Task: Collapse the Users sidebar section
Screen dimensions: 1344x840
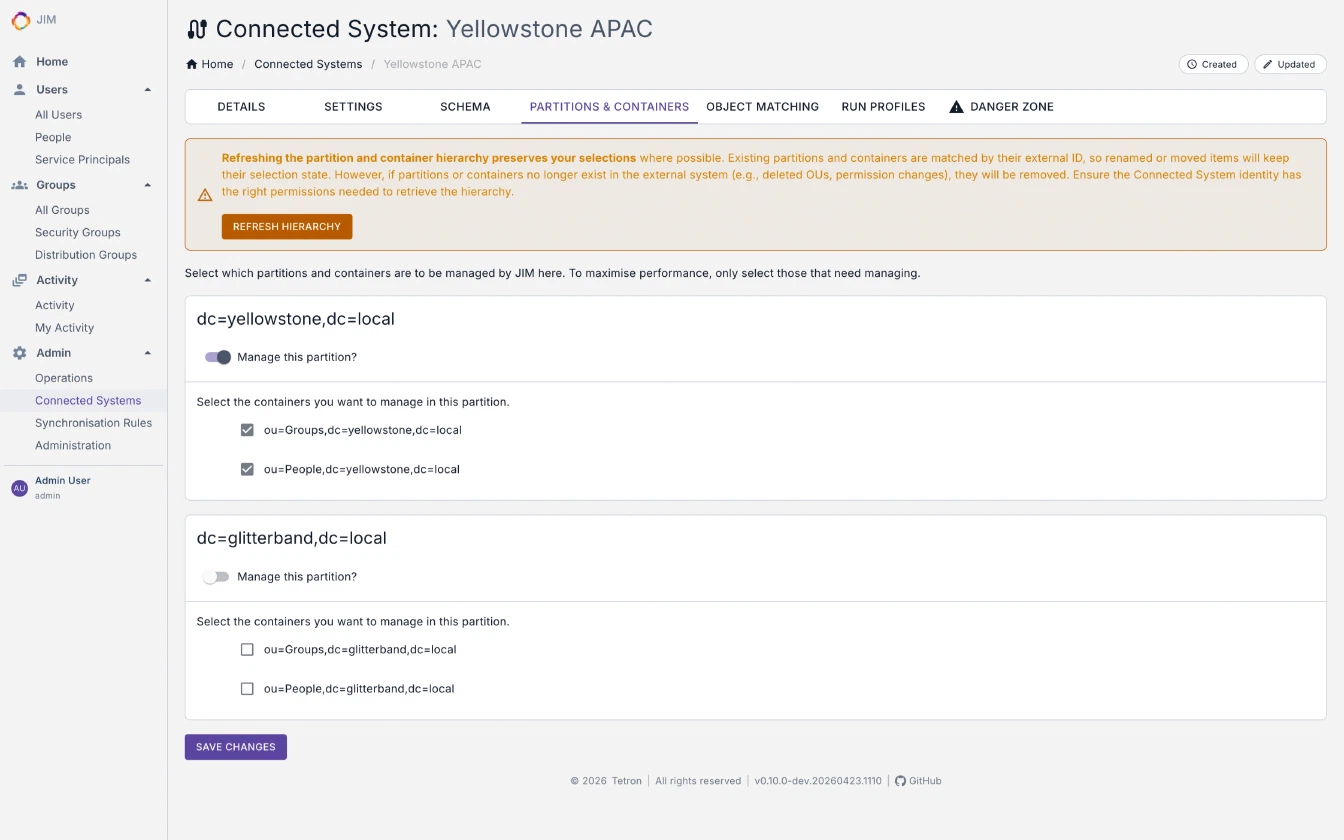Action: click(x=148, y=89)
